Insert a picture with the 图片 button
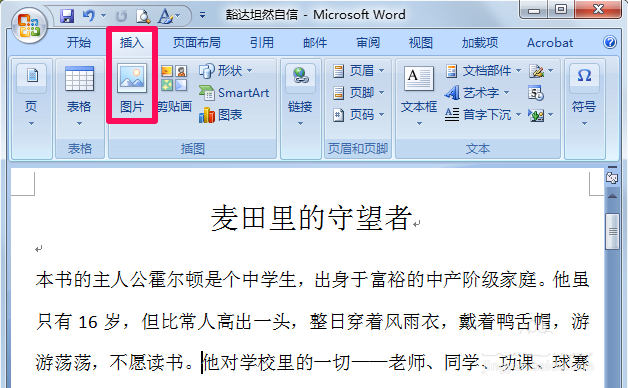 click(132, 89)
